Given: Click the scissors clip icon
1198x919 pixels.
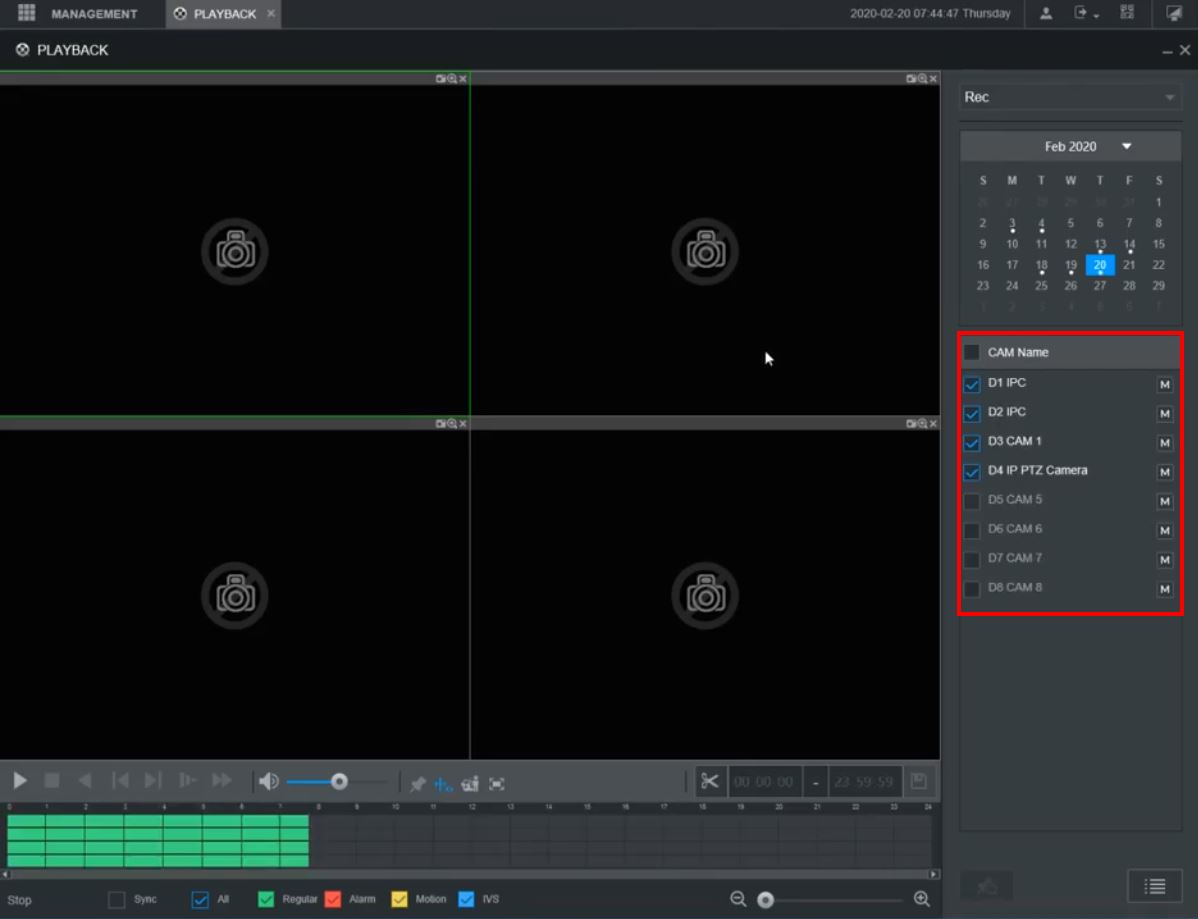Looking at the screenshot, I should pos(710,781).
